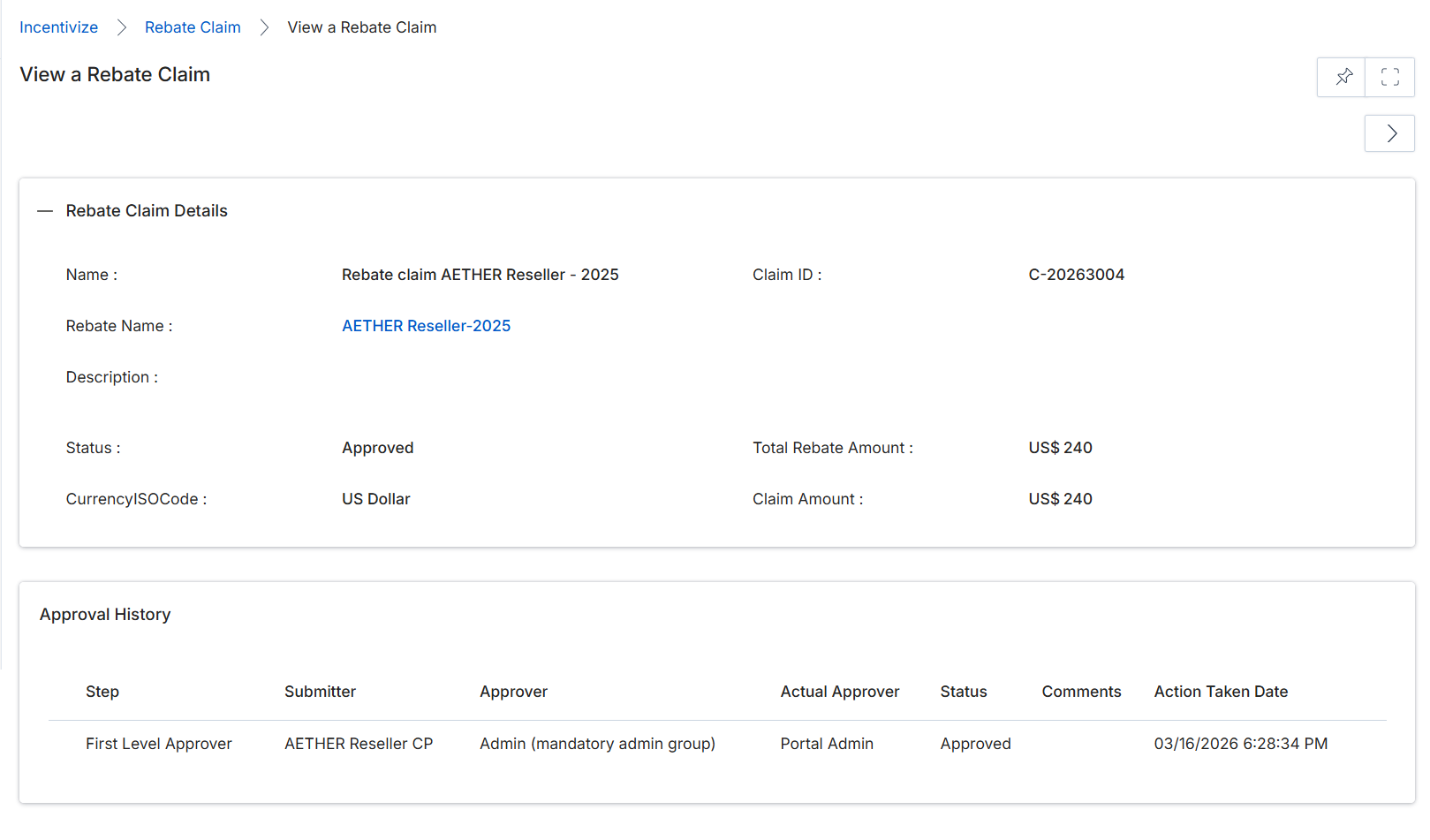Click the View a Rebate Claim page title
The height and width of the screenshot is (840, 1430).
point(115,75)
